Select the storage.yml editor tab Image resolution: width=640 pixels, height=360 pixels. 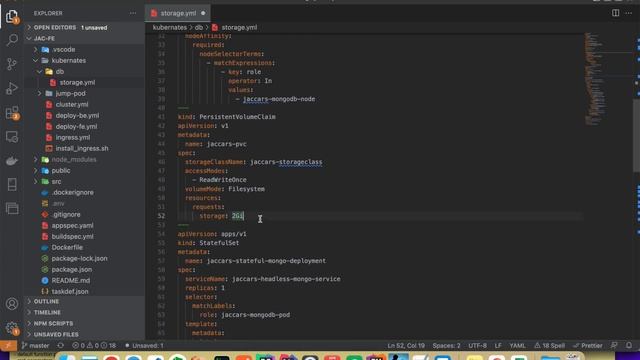(x=178, y=13)
